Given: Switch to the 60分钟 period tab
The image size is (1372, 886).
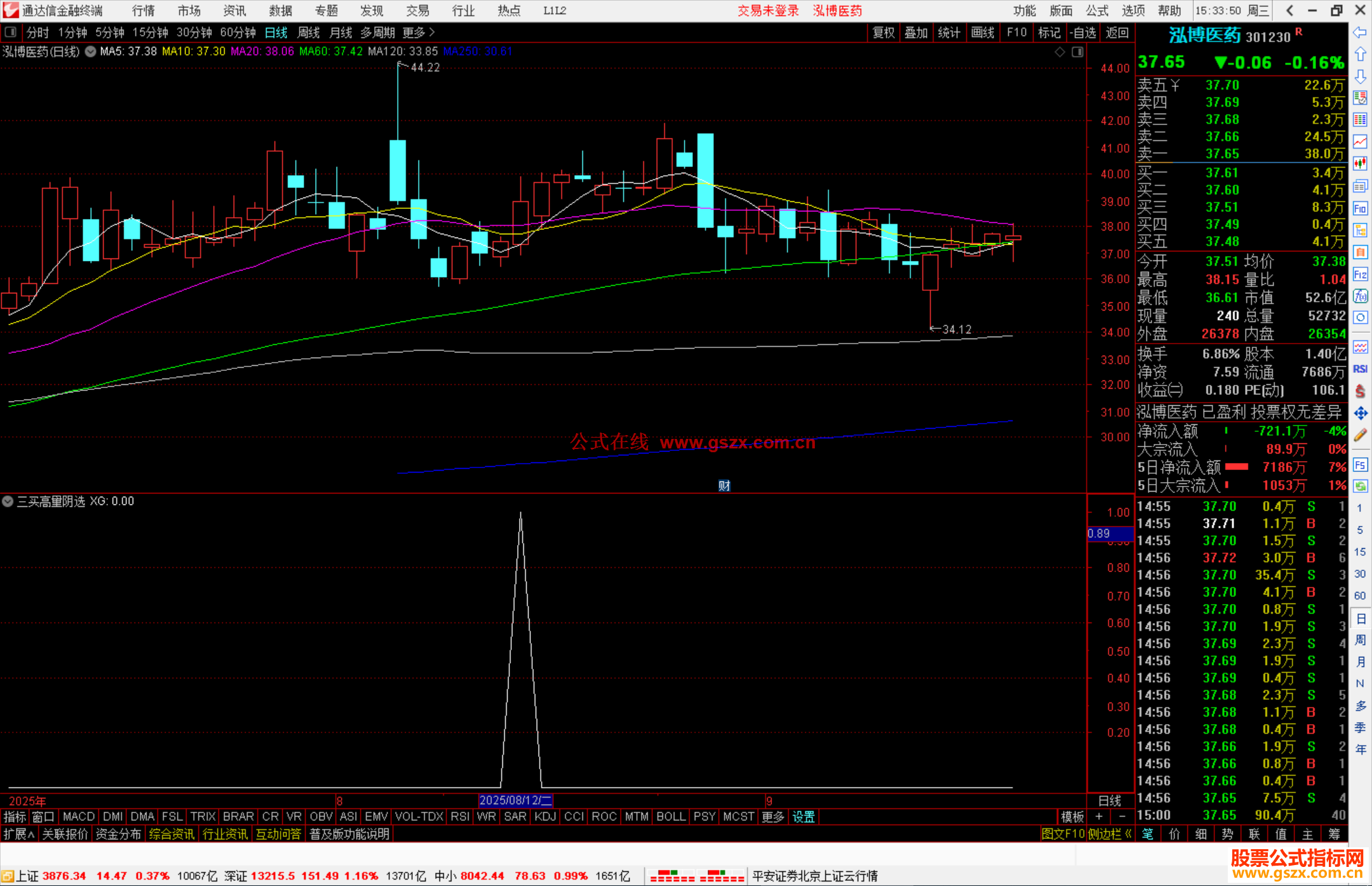Looking at the screenshot, I should pyautogui.click(x=238, y=32).
